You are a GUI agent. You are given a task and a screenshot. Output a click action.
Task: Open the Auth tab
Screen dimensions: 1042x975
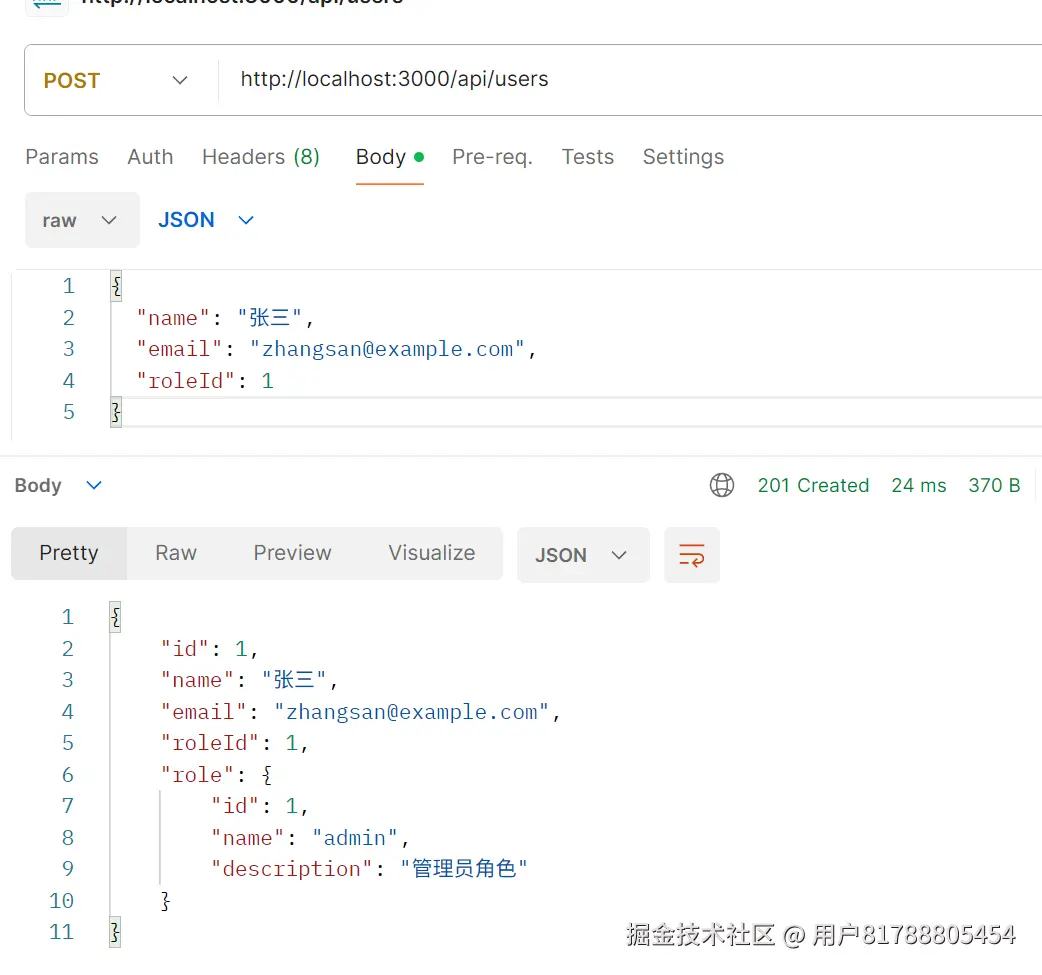[x=150, y=157]
